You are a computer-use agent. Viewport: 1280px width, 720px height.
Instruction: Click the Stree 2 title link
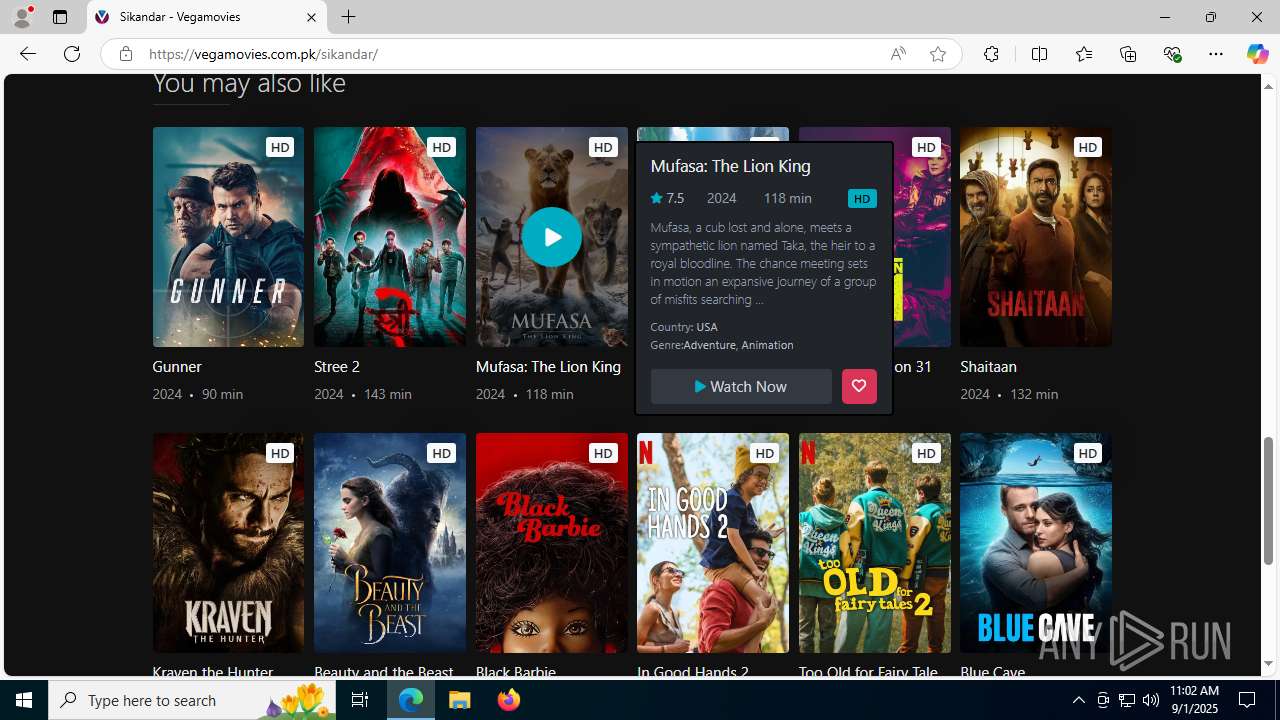tap(337, 367)
